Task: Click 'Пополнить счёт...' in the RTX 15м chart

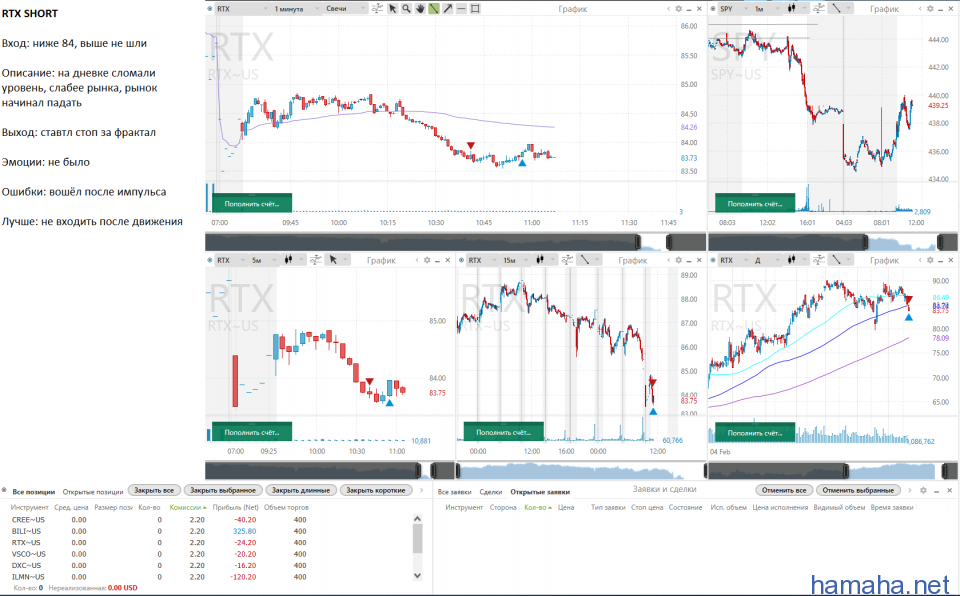Action: click(x=503, y=432)
